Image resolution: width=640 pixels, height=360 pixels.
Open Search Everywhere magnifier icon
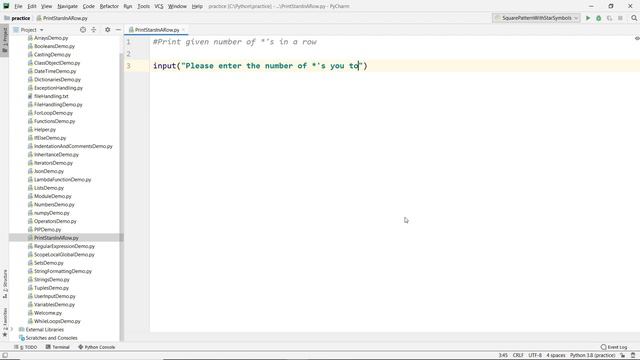[x=634, y=18]
